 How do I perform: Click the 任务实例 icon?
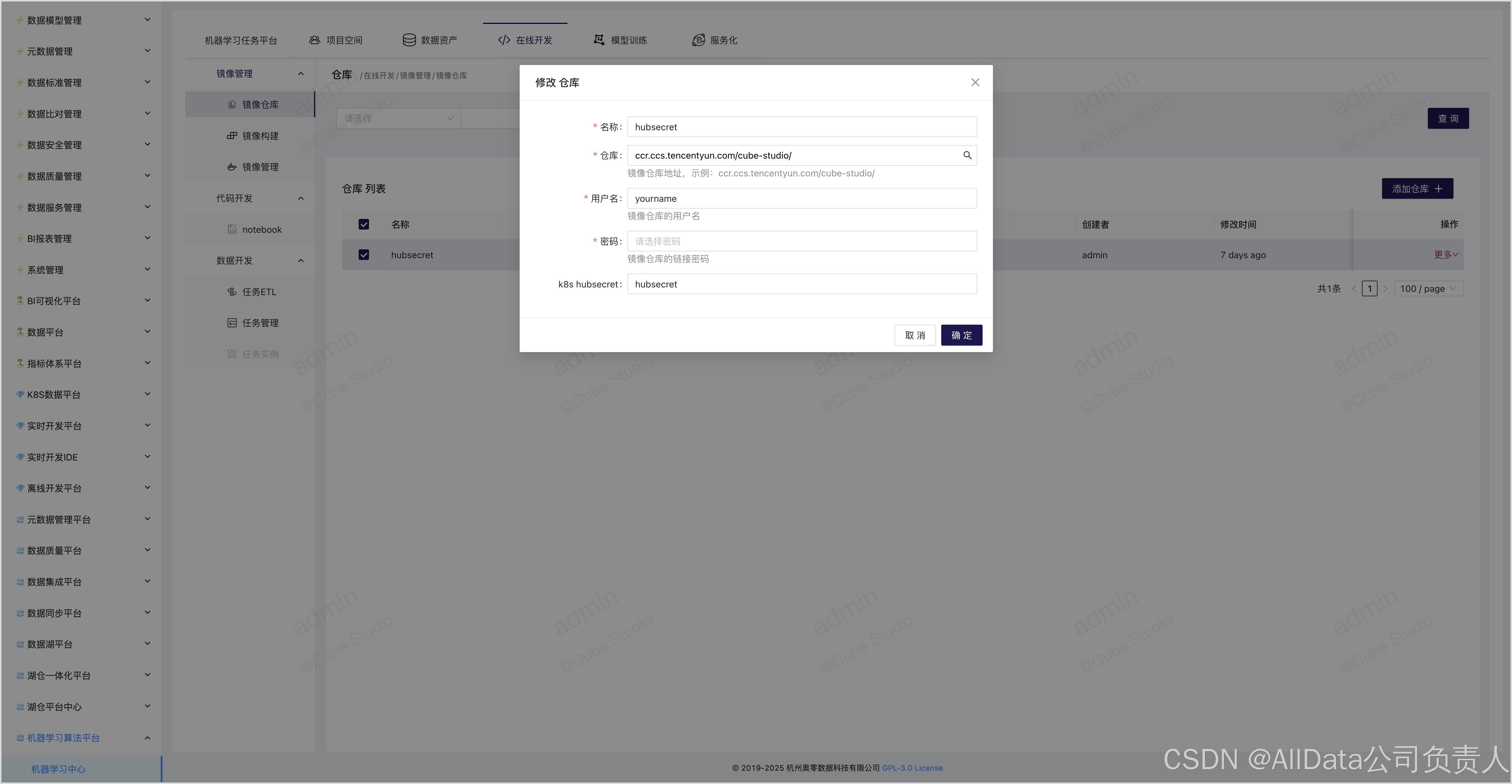pyautogui.click(x=232, y=354)
